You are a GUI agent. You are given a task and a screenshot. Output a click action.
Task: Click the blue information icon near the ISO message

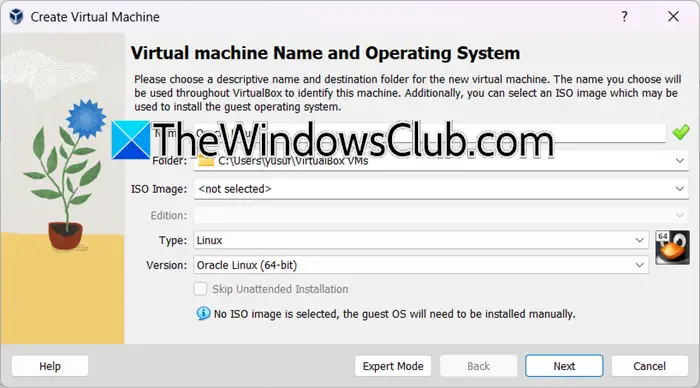point(203,313)
